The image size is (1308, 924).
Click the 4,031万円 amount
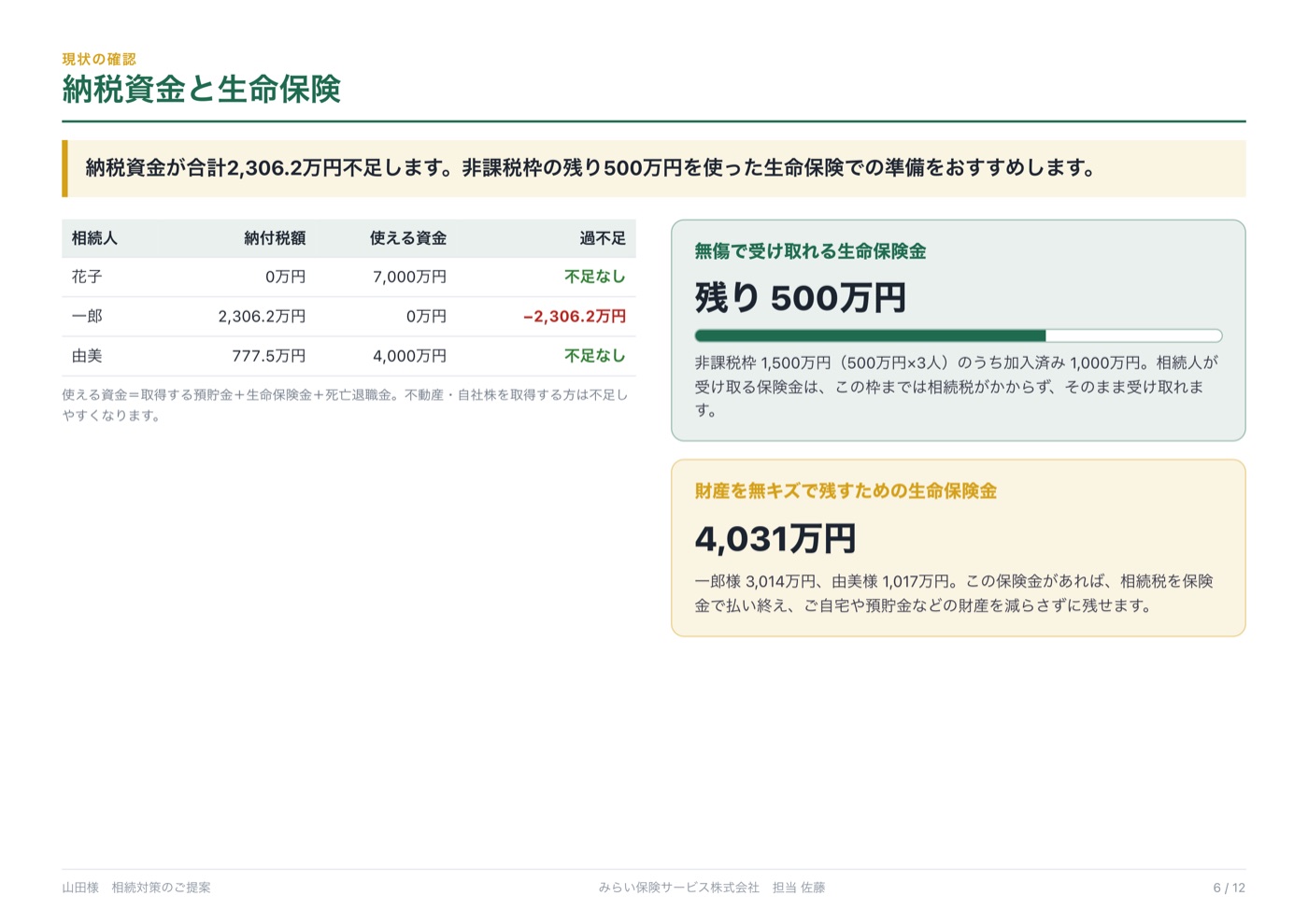pos(775,539)
